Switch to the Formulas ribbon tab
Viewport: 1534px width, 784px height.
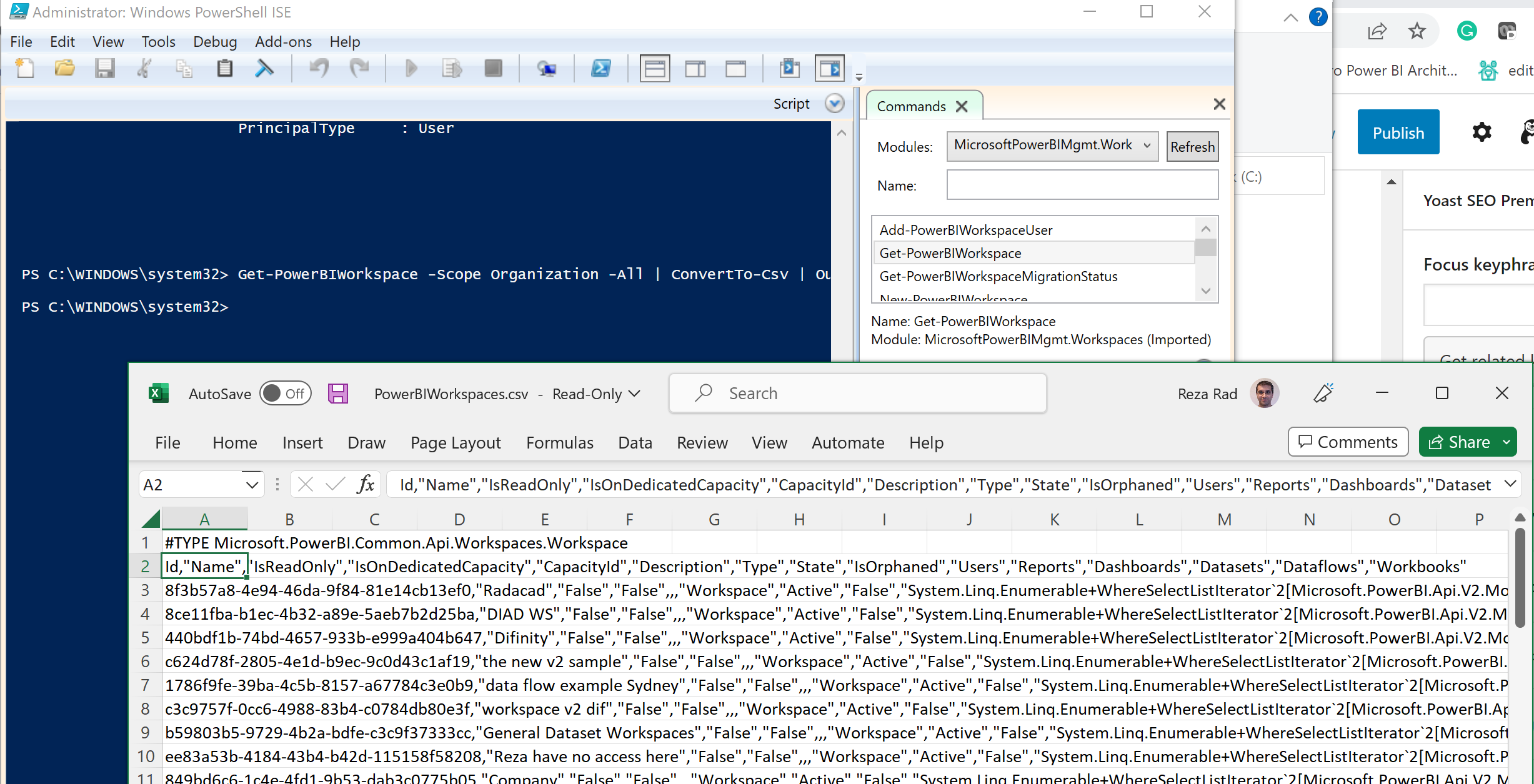pyautogui.click(x=559, y=443)
